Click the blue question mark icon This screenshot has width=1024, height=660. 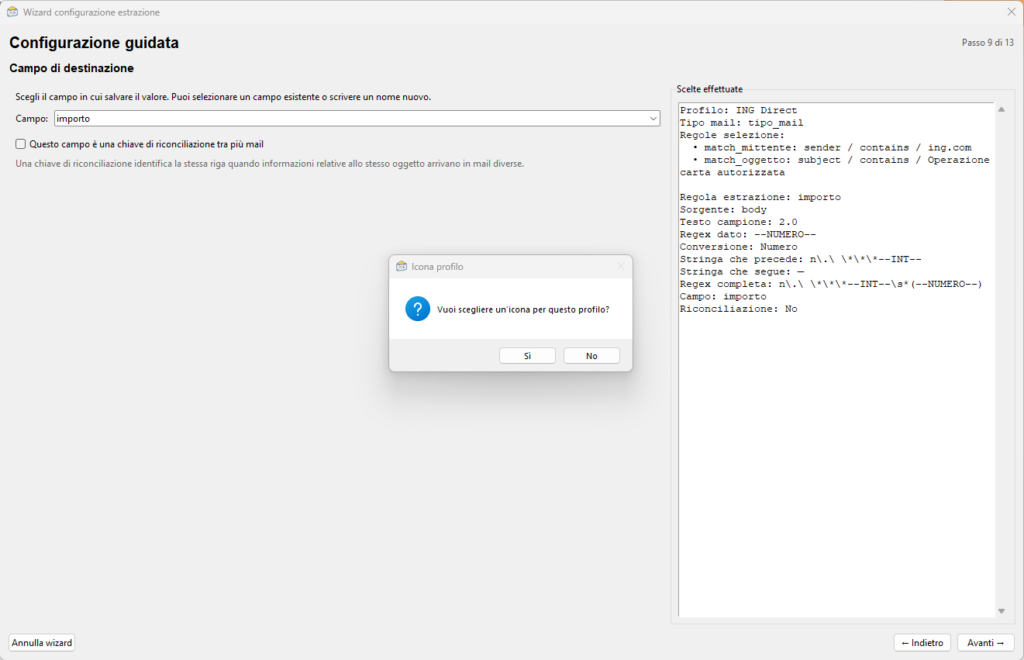(x=417, y=309)
